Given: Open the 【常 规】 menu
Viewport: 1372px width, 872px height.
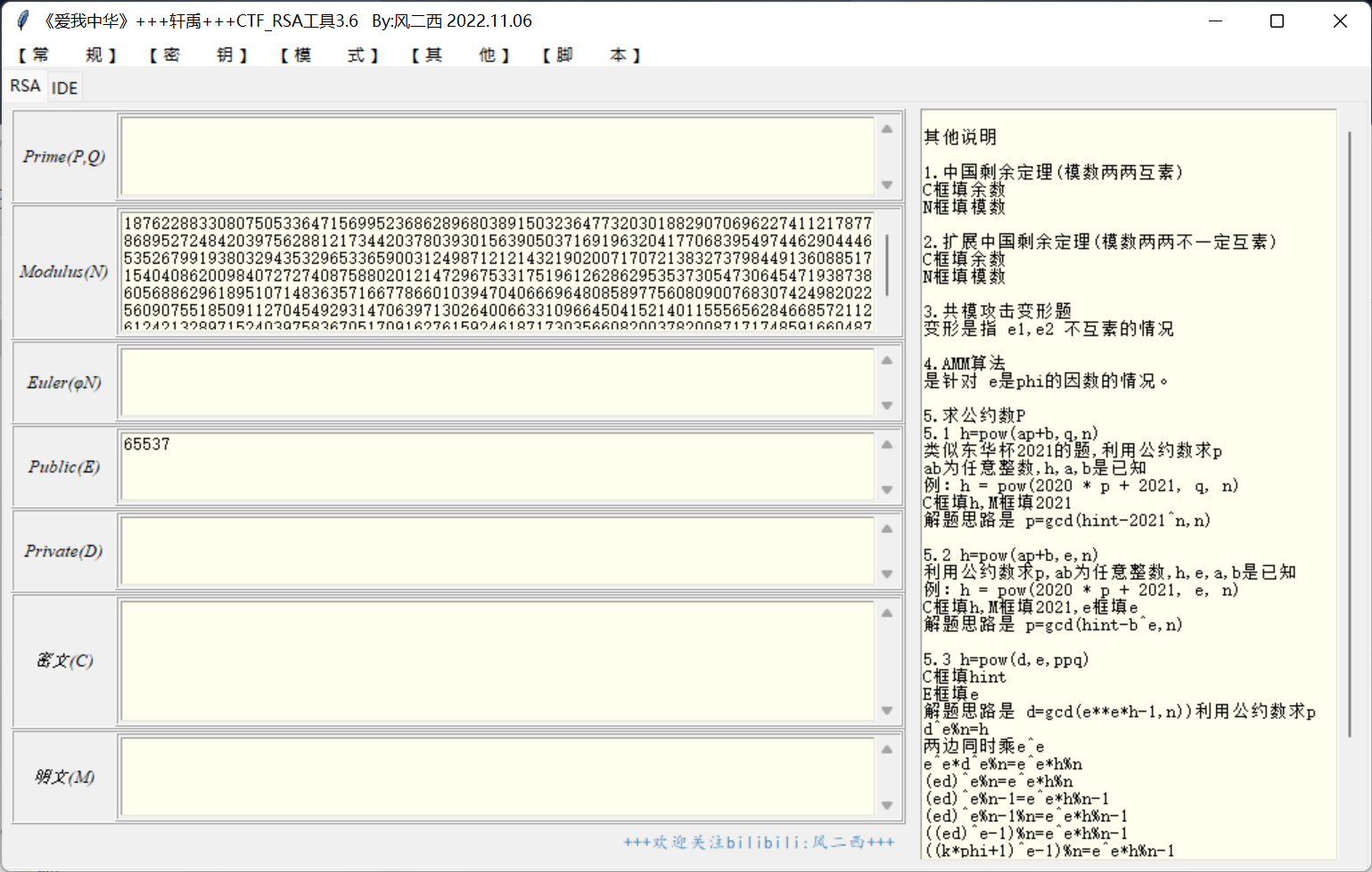Looking at the screenshot, I should (x=68, y=55).
